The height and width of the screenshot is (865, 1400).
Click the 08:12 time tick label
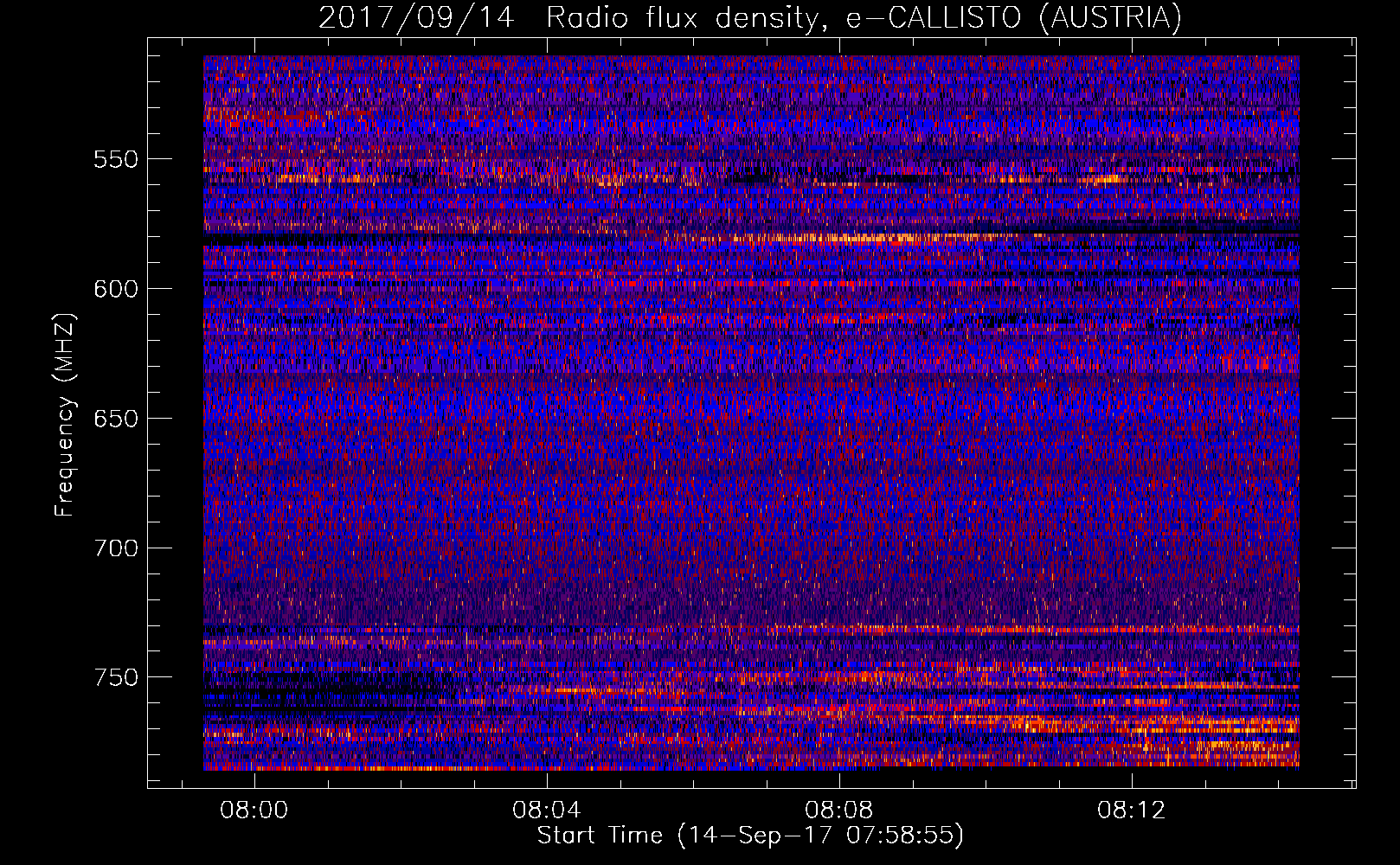[x=1131, y=811]
